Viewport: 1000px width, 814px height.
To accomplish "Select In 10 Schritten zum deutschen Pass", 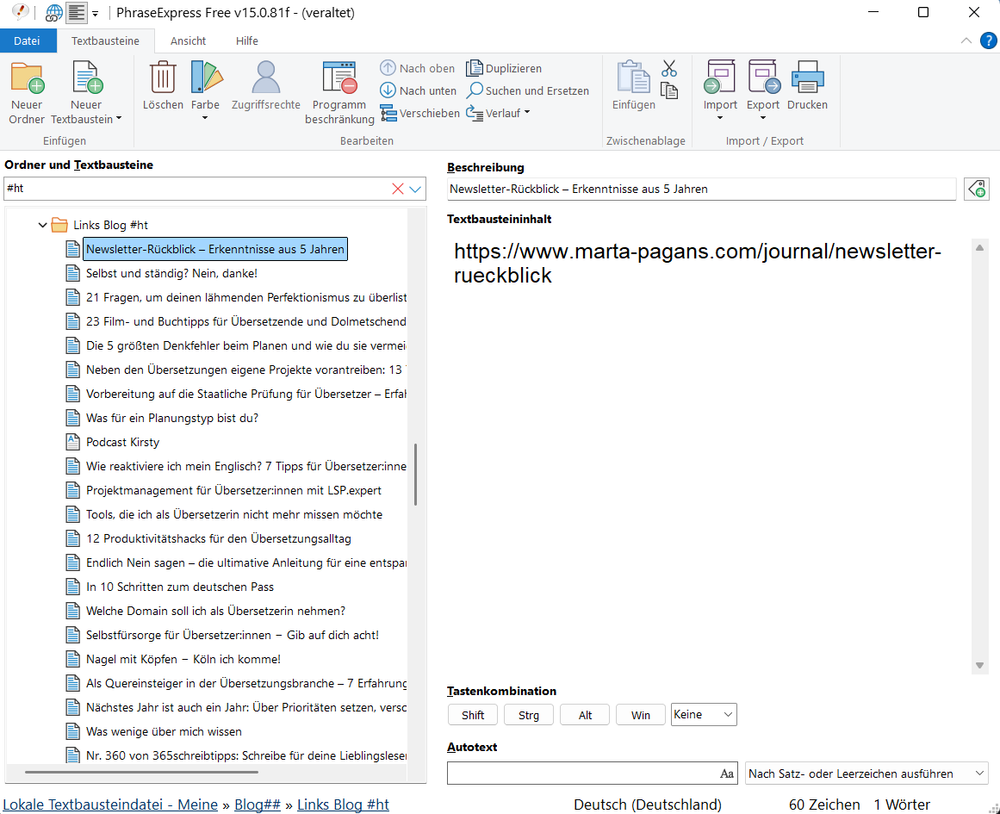I will pos(180,587).
